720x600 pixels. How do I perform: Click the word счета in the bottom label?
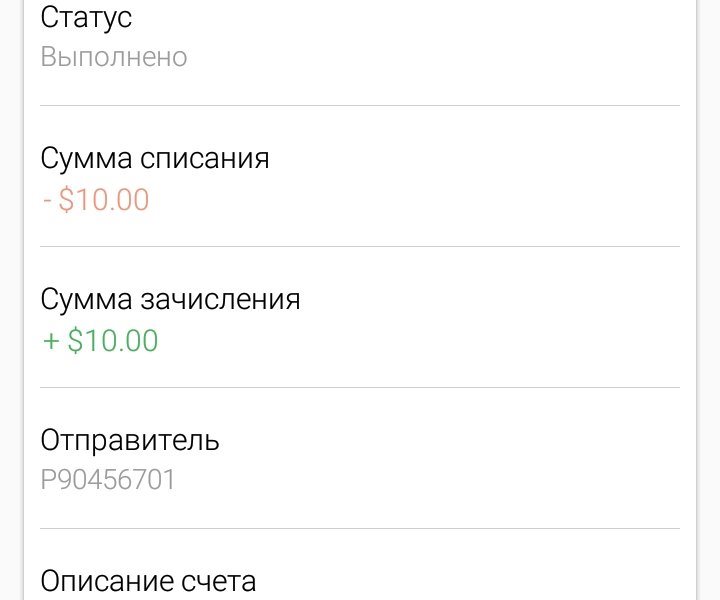218,582
